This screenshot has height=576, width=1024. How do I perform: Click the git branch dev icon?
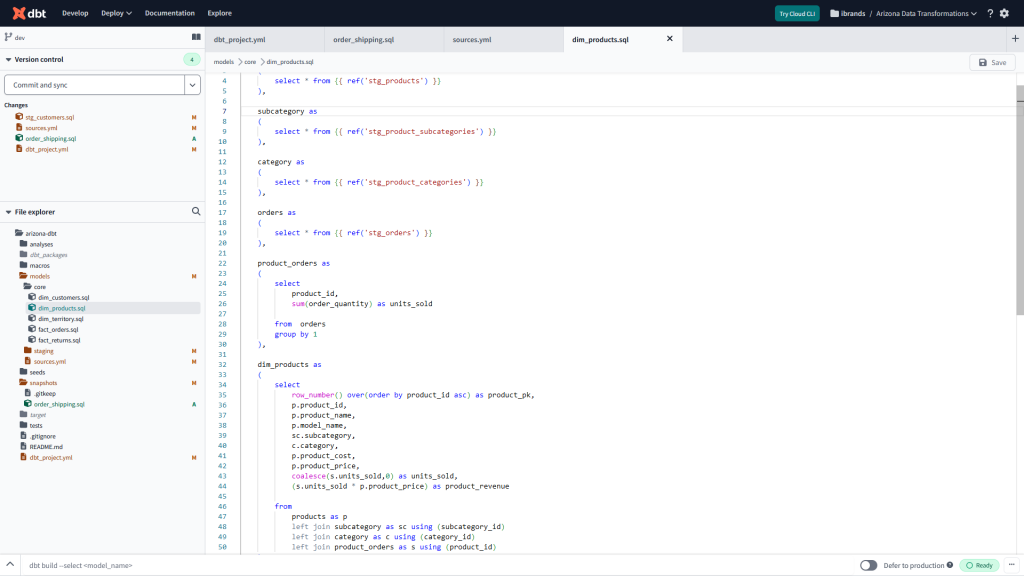point(8,37)
